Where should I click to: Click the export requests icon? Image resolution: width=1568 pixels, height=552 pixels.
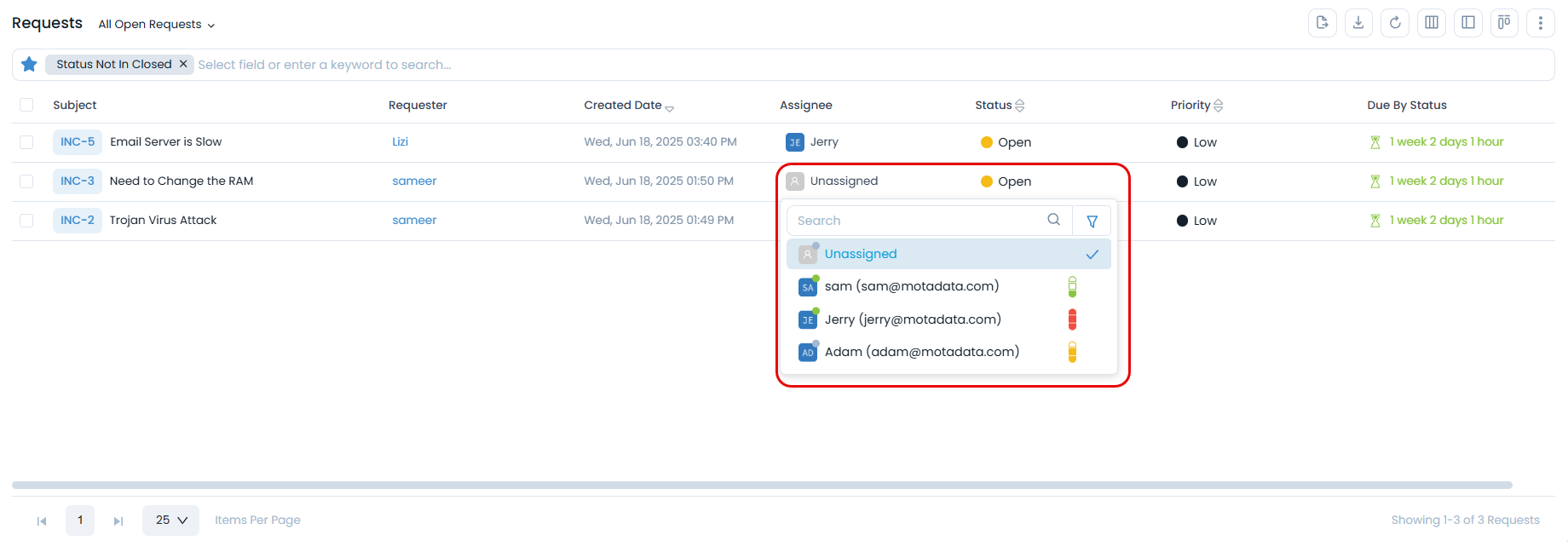tap(1323, 23)
